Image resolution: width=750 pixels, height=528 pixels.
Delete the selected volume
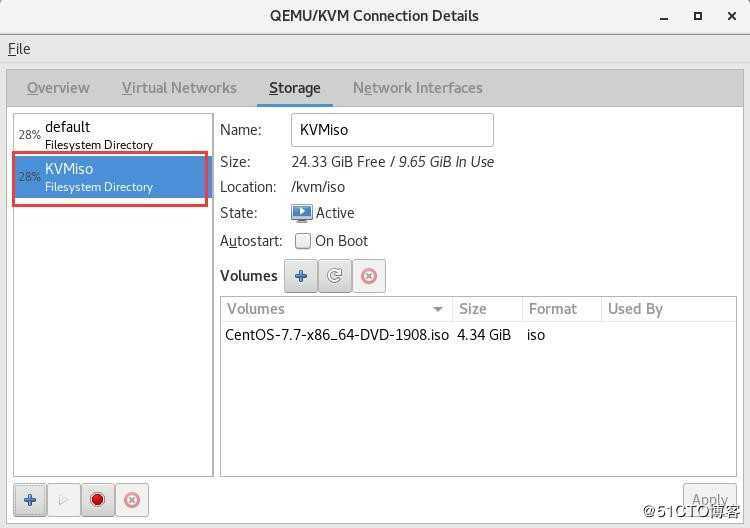coord(369,276)
